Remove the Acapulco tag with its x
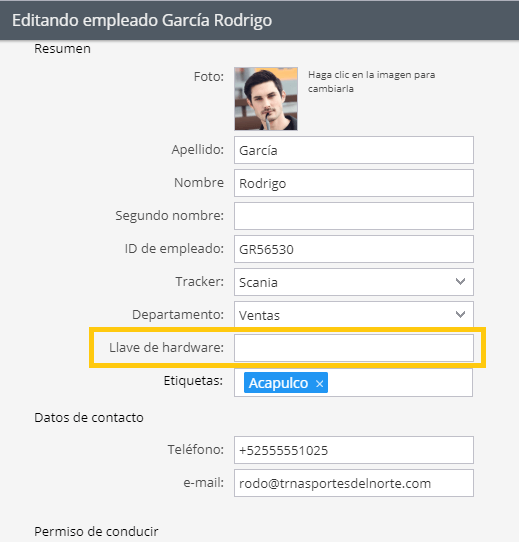The width and height of the screenshot is (519, 542). [319, 384]
